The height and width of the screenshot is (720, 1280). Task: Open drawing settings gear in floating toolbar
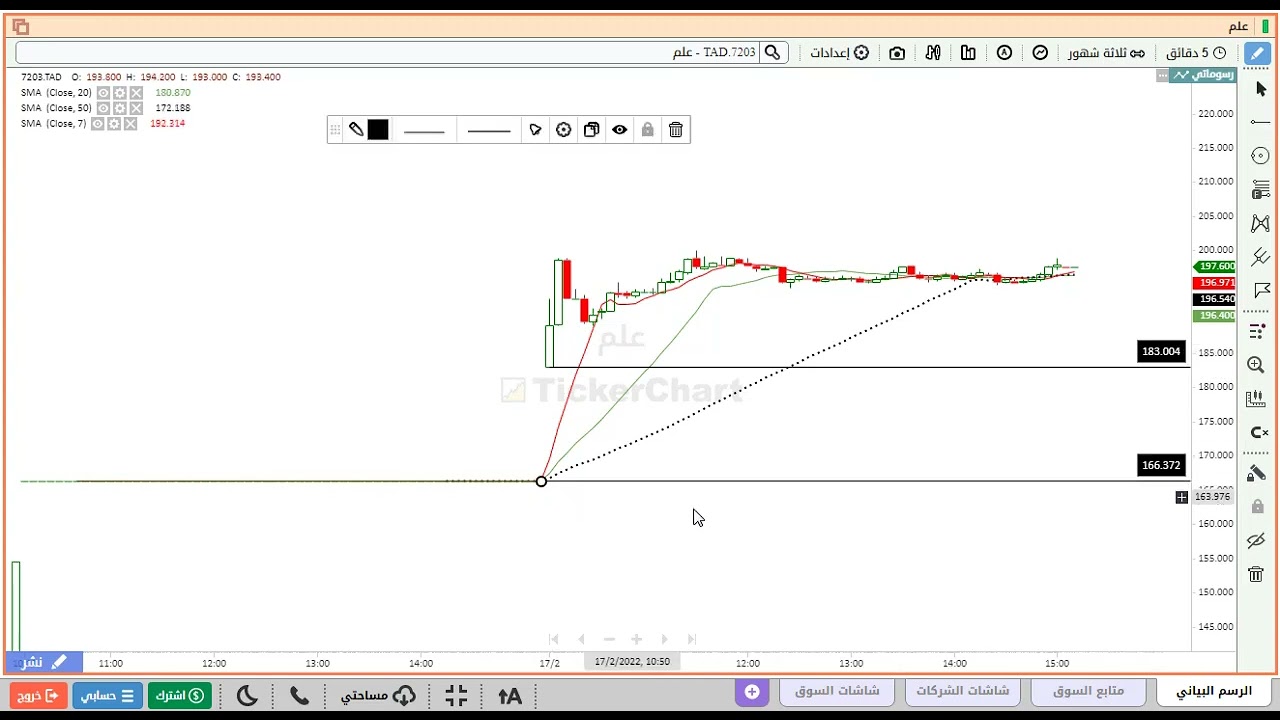564,130
